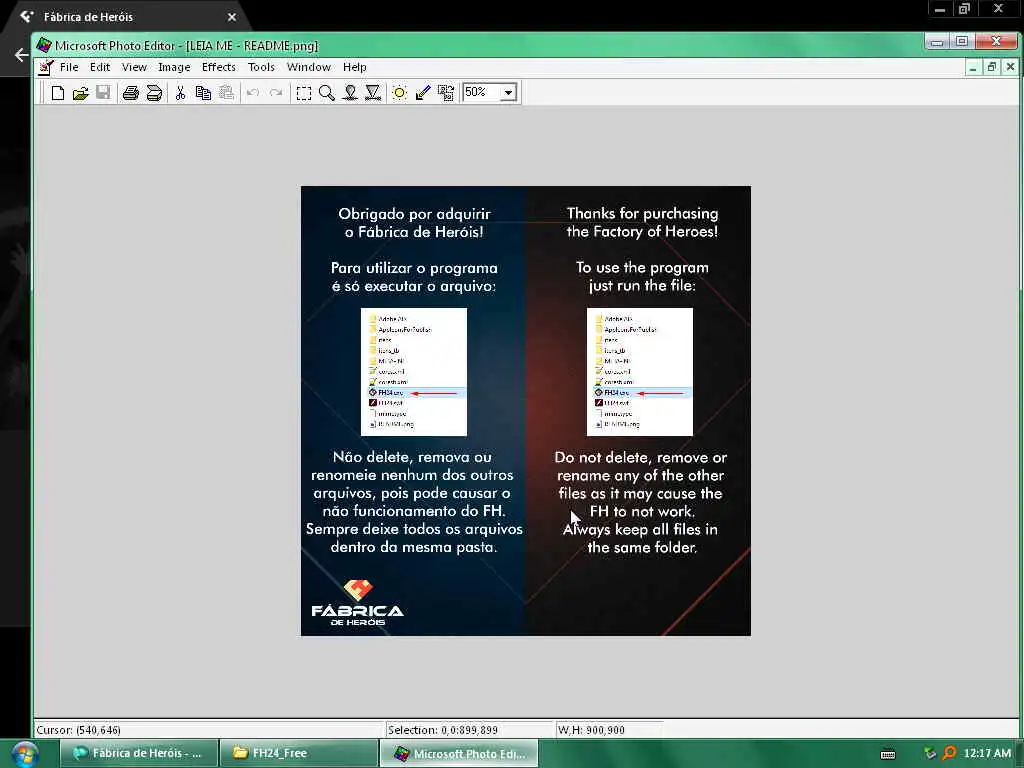The image size is (1024, 768).
Task: Click the README image on the canvas
Action: 526,411
